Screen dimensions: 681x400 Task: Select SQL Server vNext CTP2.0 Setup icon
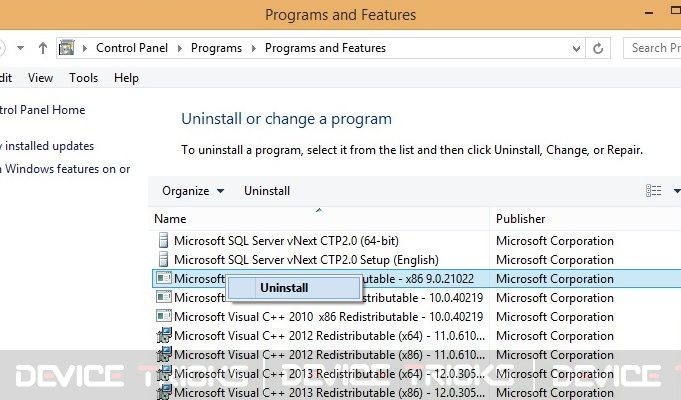[163, 259]
